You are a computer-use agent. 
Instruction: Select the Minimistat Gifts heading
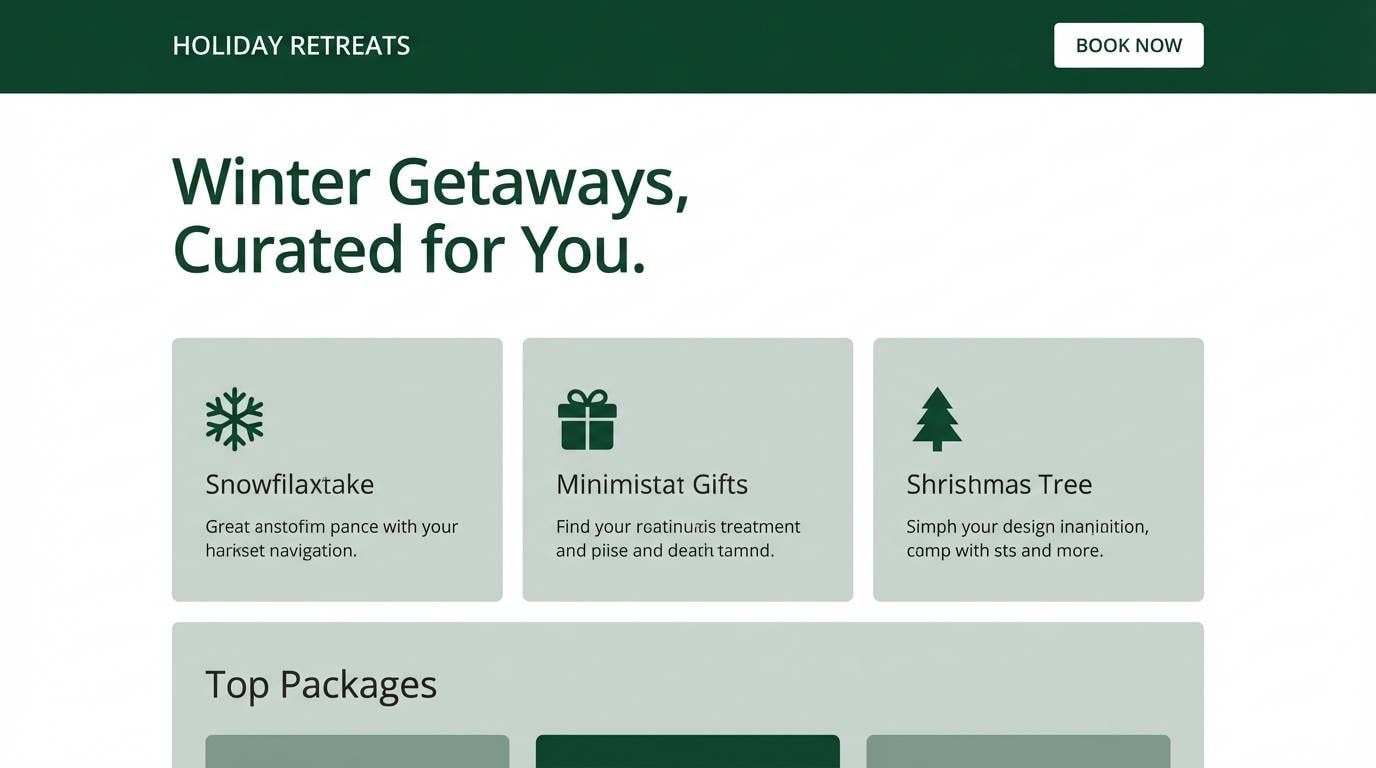click(651, 484)
